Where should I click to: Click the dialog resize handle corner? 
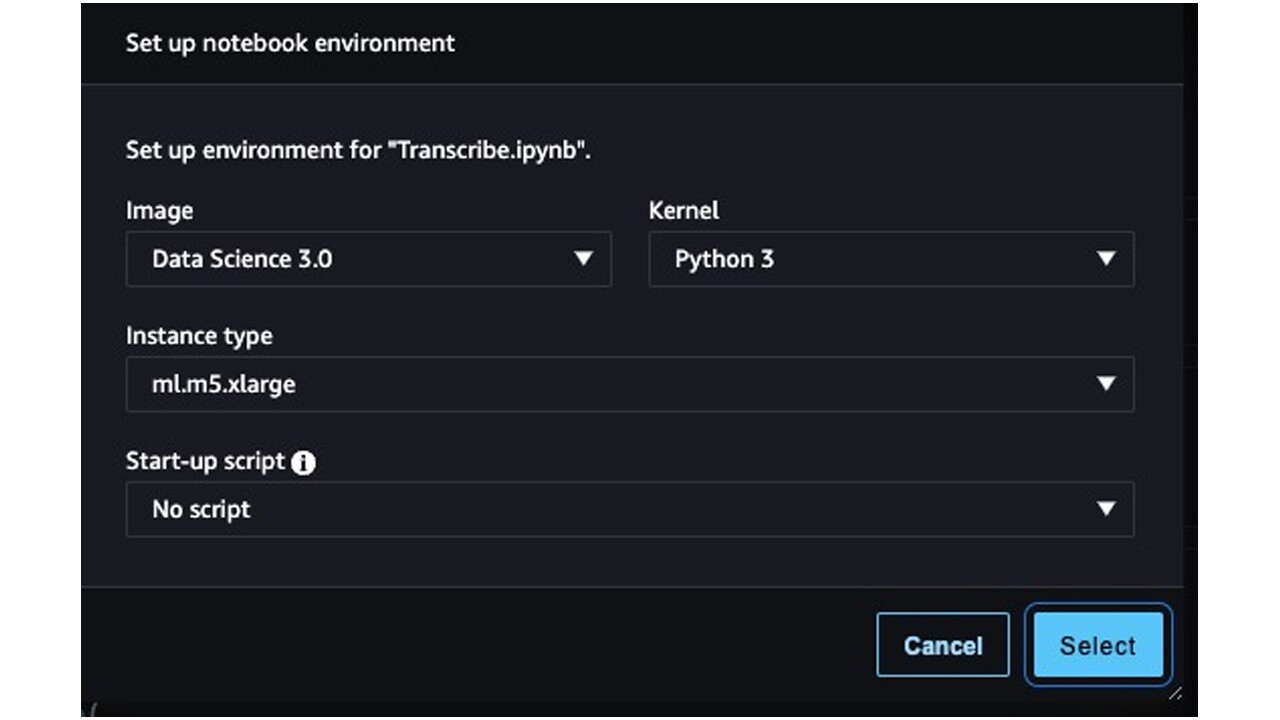(1175, 692)
